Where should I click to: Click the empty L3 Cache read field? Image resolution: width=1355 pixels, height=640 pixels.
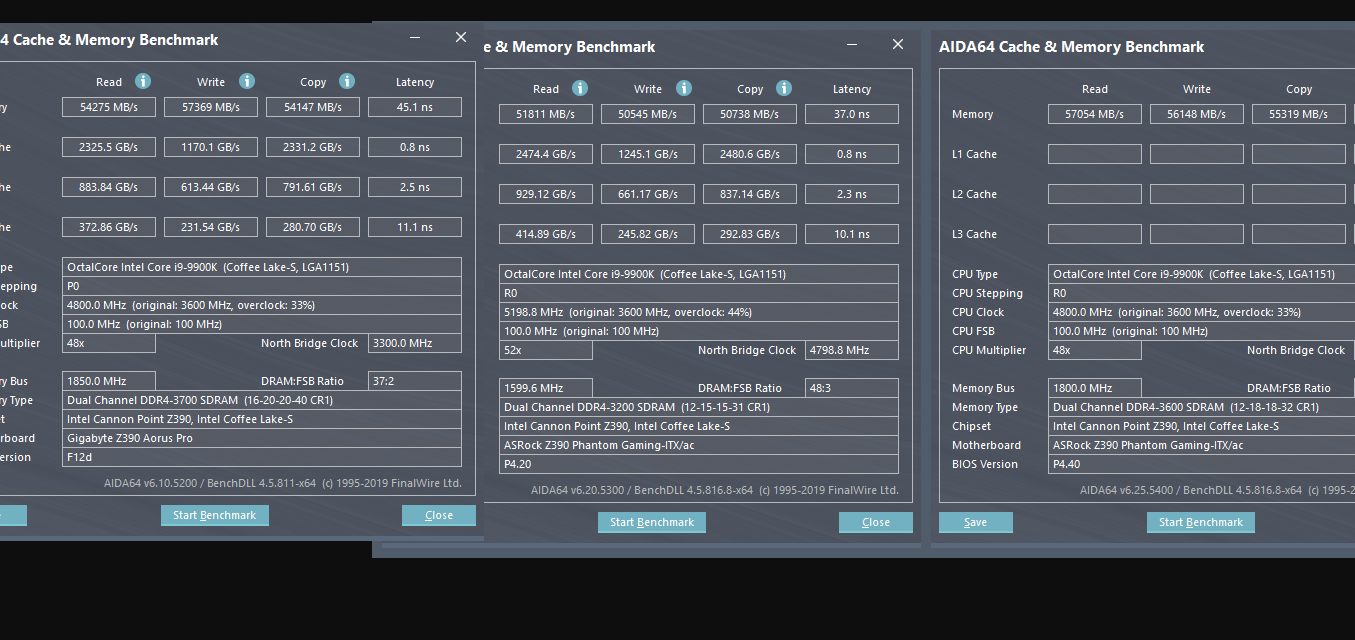1095,234
